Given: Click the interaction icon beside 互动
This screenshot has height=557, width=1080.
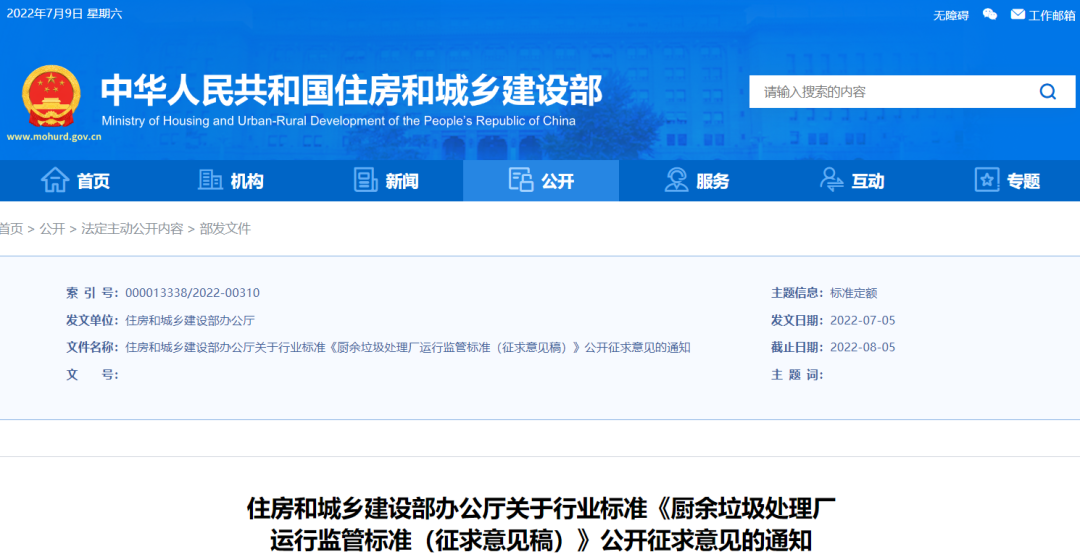Looking at the screenshot, I should (x=831, y=180).
